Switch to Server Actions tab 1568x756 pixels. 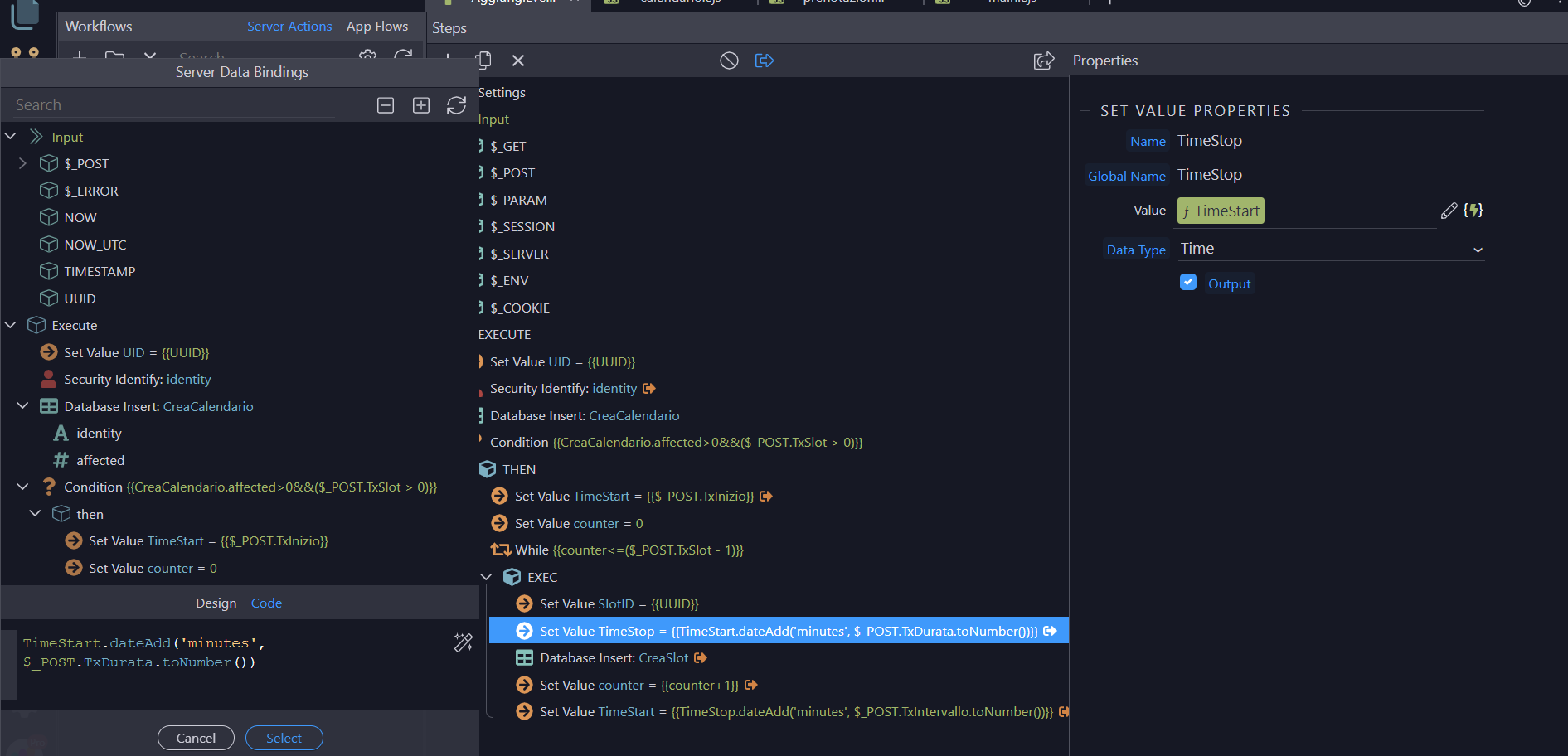coord(289,27)
